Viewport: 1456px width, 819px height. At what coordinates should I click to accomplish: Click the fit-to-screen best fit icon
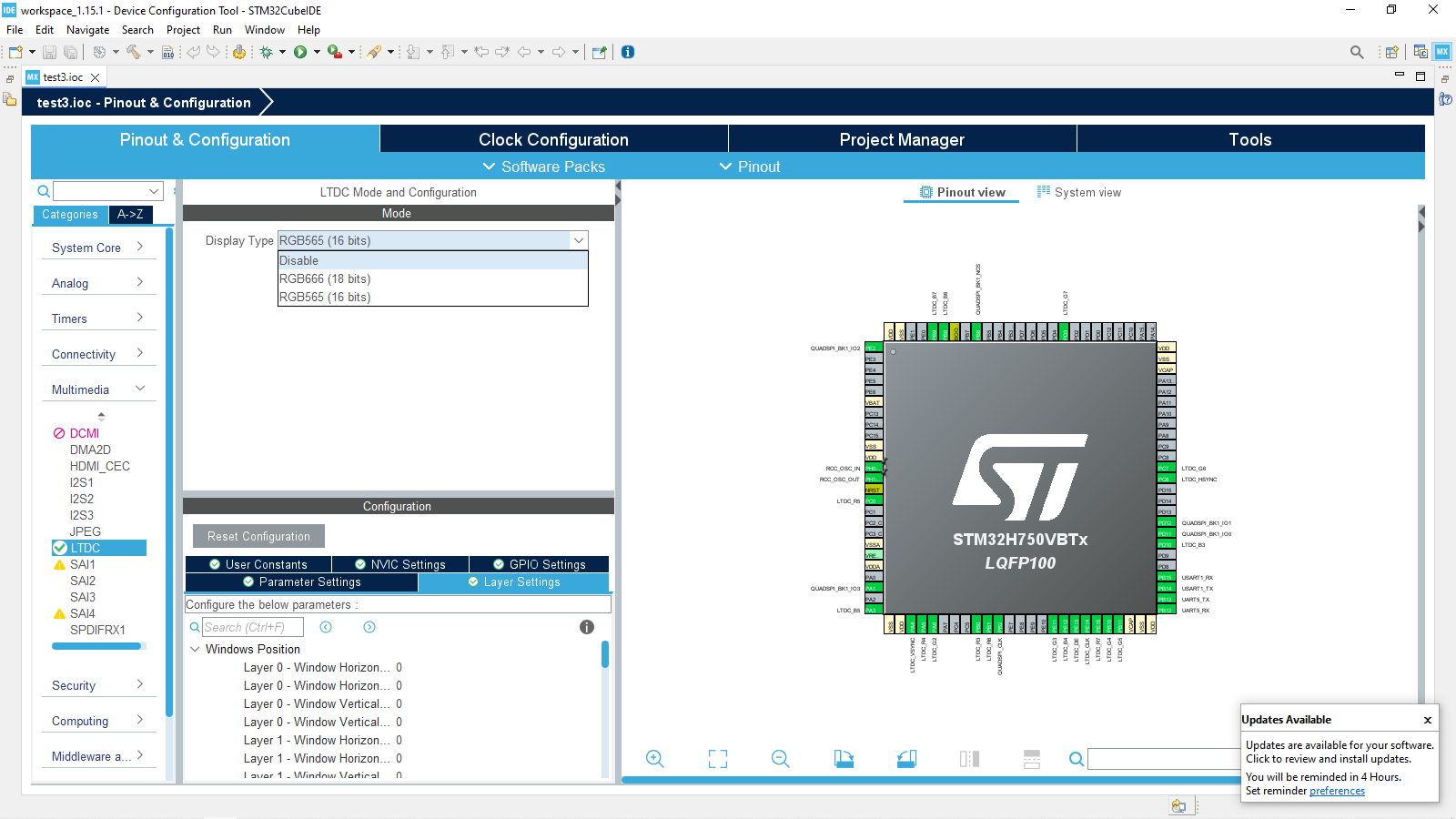point(718,759)
